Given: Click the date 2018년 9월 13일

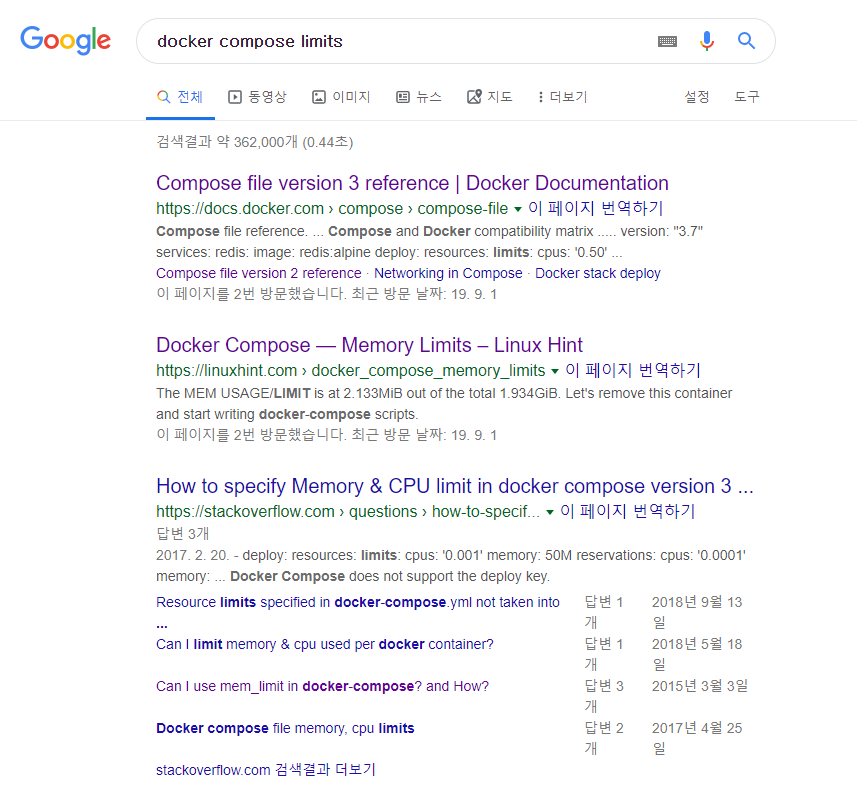Looking at the screenshot, I should [697, 612].
